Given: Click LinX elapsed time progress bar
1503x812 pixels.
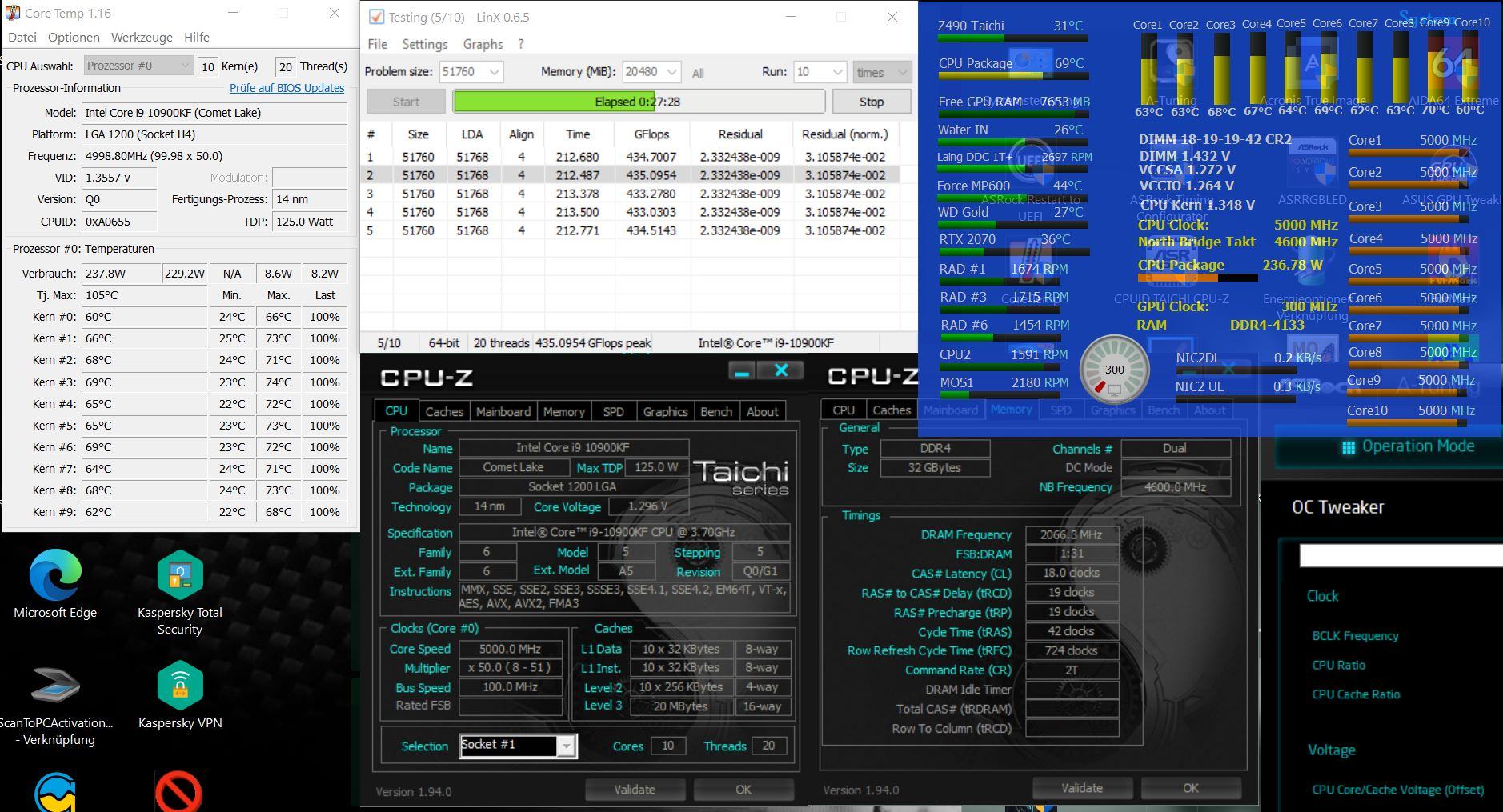Looking at the screenshot, I should point(639,102).
